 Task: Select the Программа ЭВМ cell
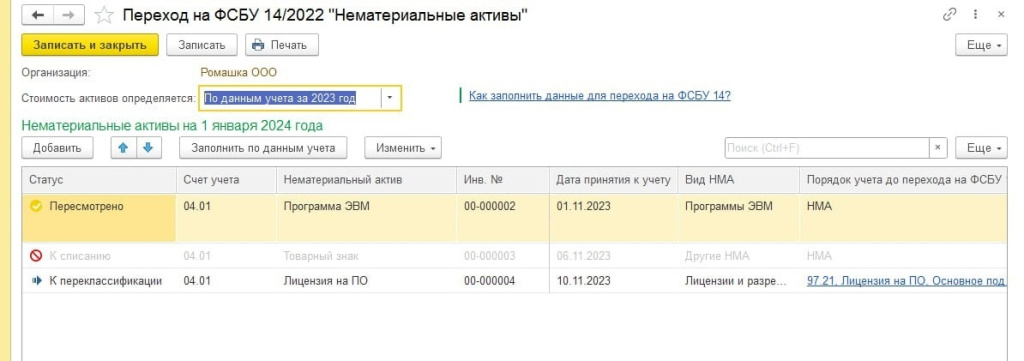[366, 217]
